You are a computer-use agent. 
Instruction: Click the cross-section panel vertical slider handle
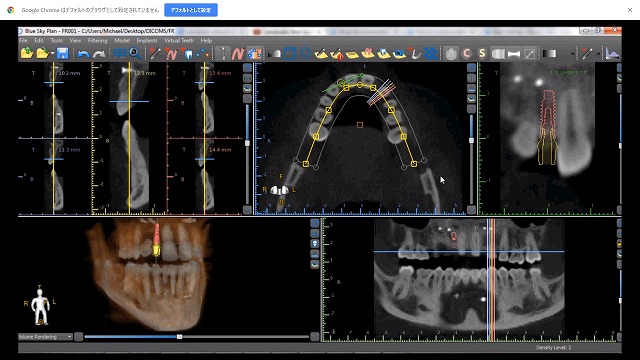point(247,143)
